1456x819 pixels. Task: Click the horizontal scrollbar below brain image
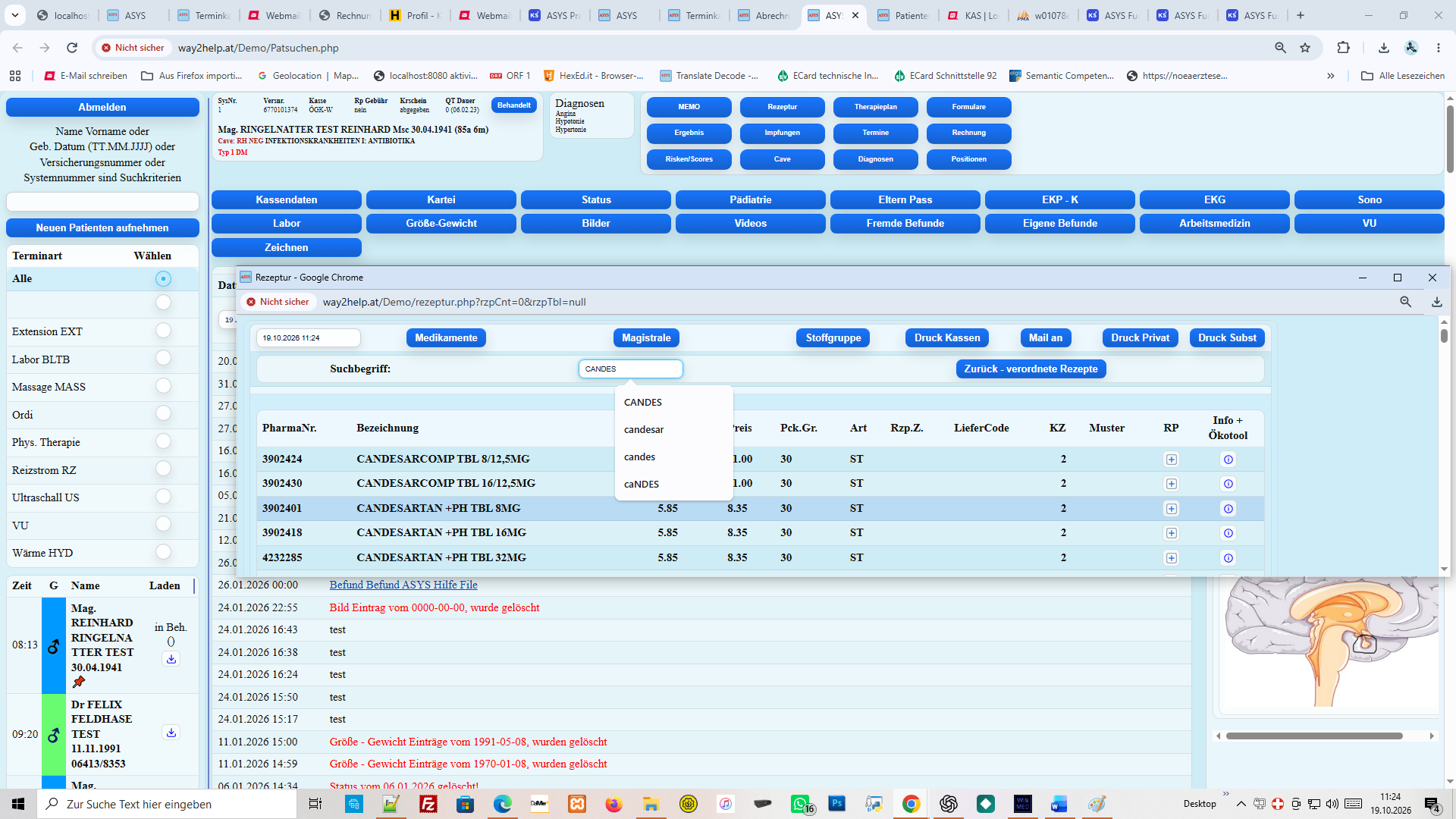click(1314, 736)
